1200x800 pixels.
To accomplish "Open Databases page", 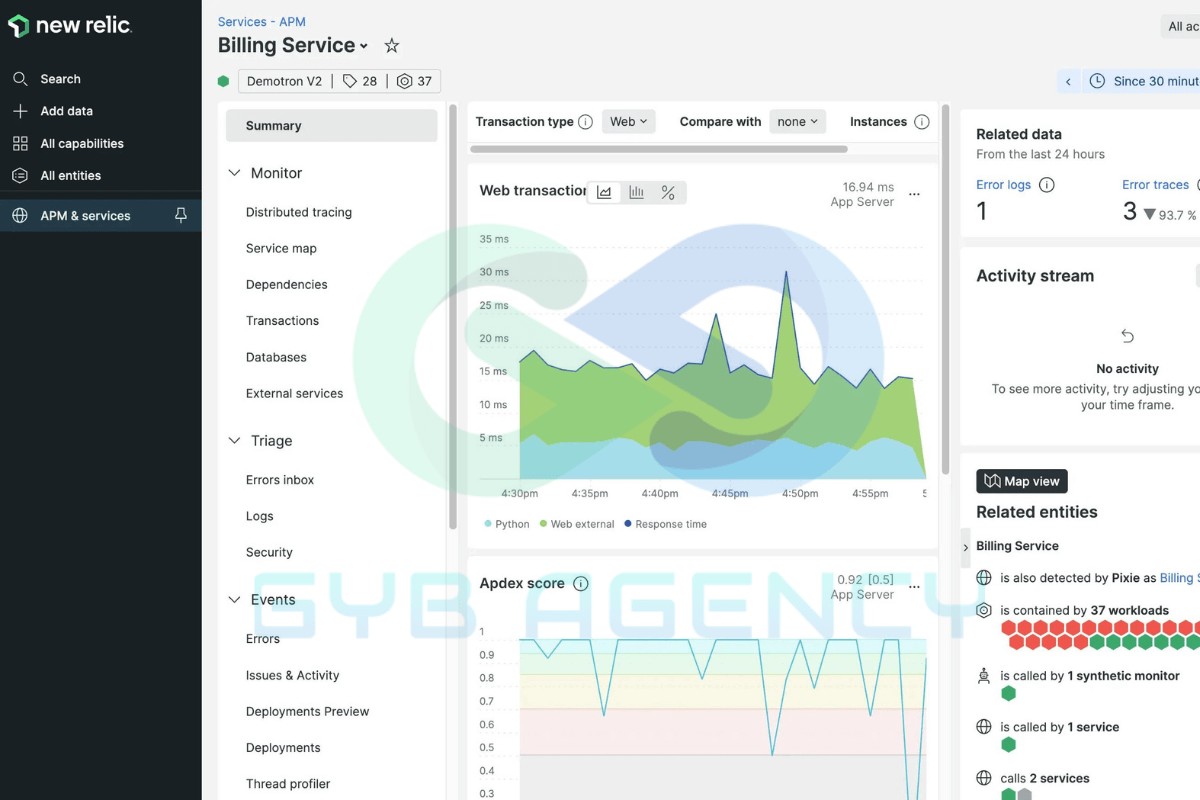I will pos(276,357).
